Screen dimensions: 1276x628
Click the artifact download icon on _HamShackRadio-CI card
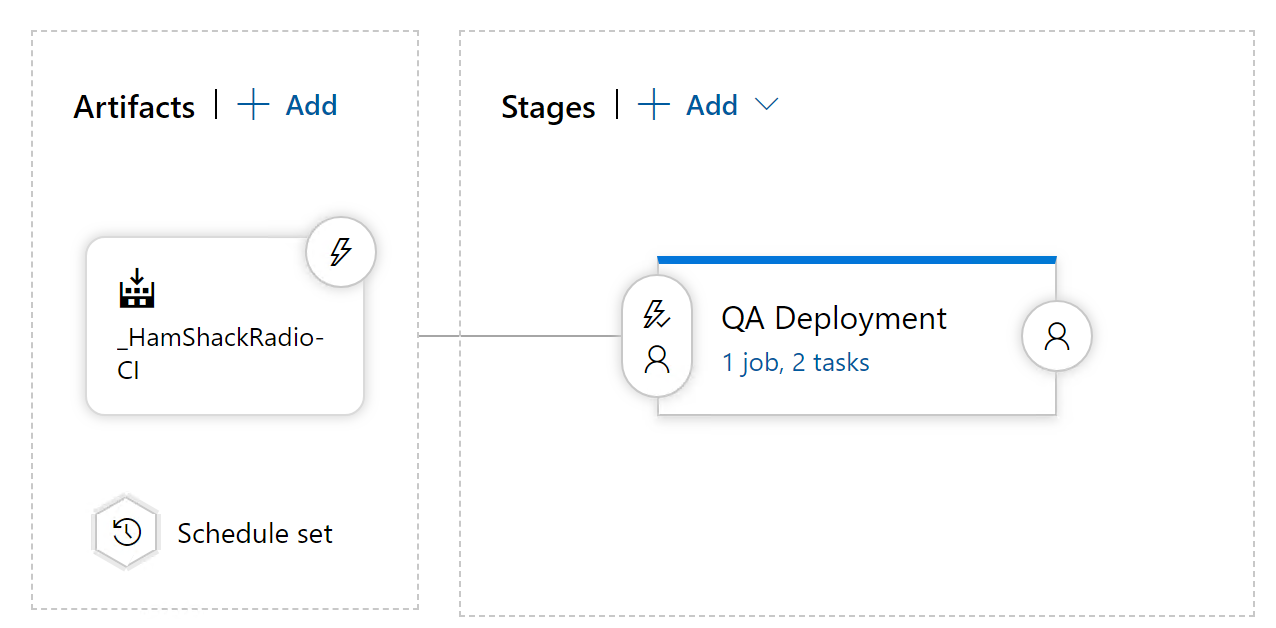pyautogui.click(x=136, y=291)
